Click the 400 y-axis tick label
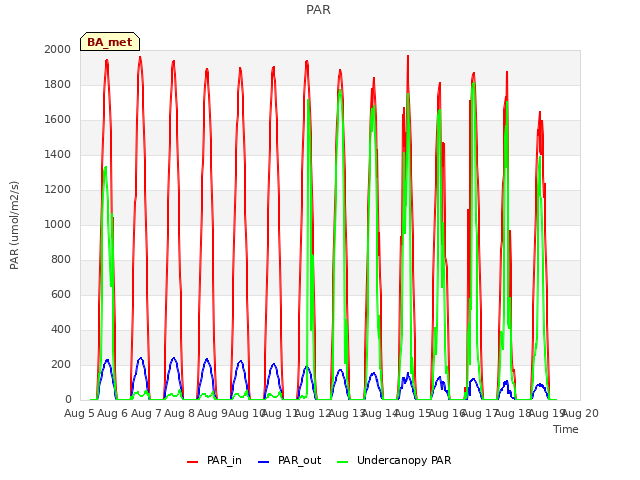 [61, 329]
